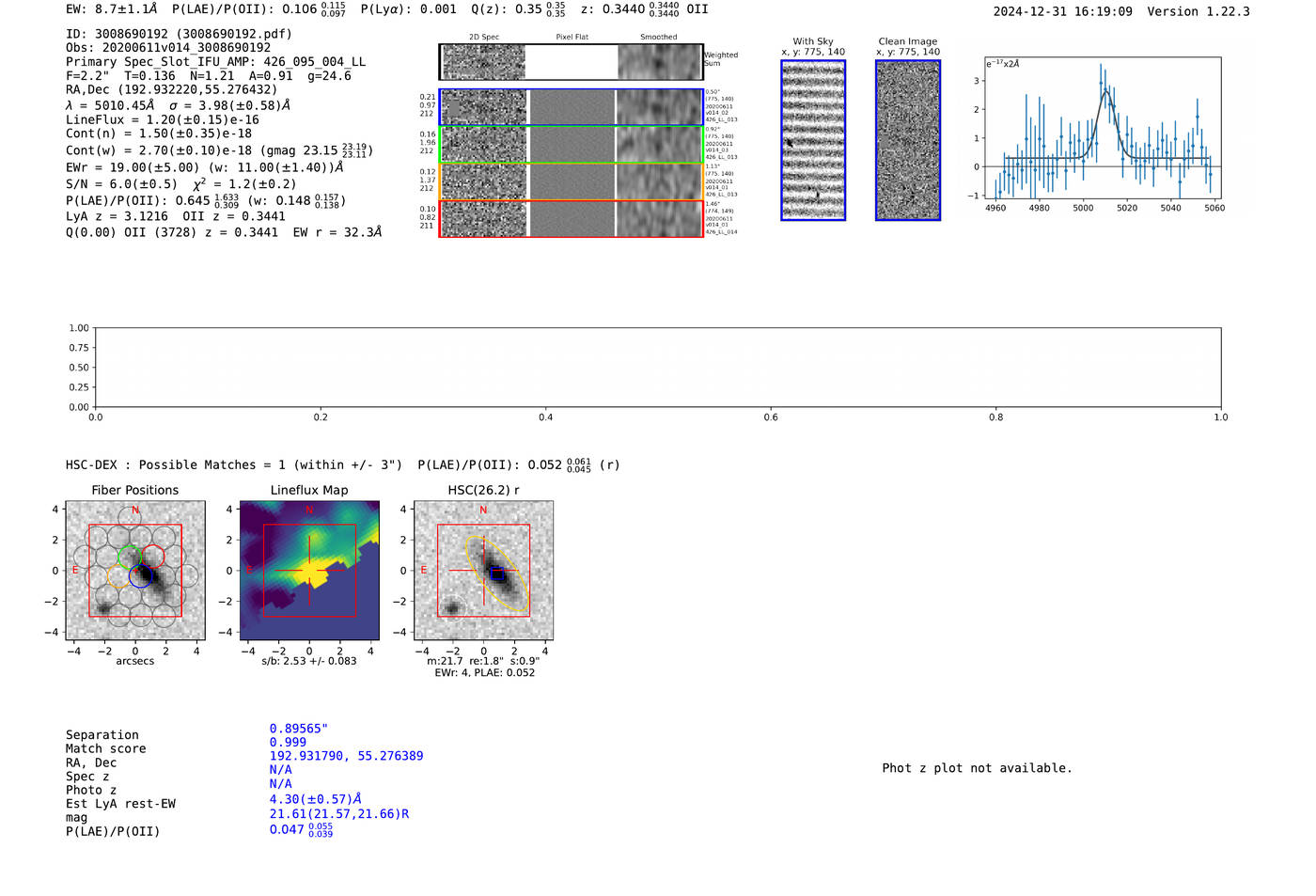
Task: Select the blue-outlined fiber spectrum row
Action: 571,107
